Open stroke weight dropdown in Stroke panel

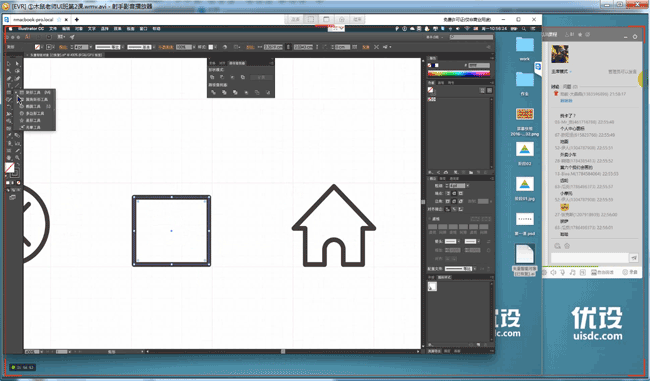point(468,185)
